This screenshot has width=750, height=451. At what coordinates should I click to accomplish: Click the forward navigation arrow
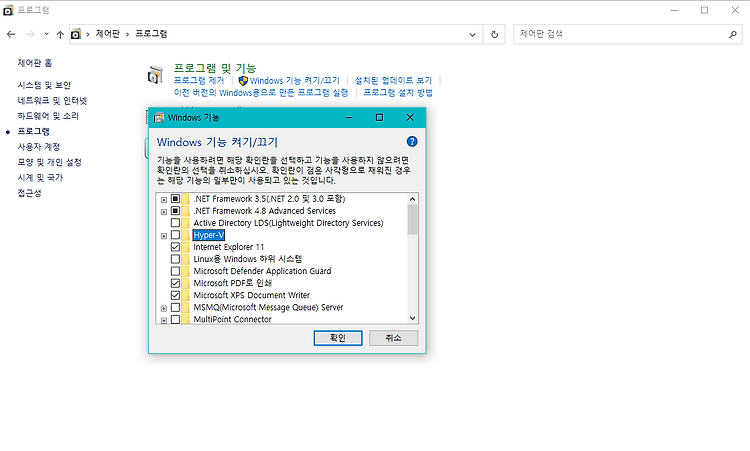tap(31, 34)
